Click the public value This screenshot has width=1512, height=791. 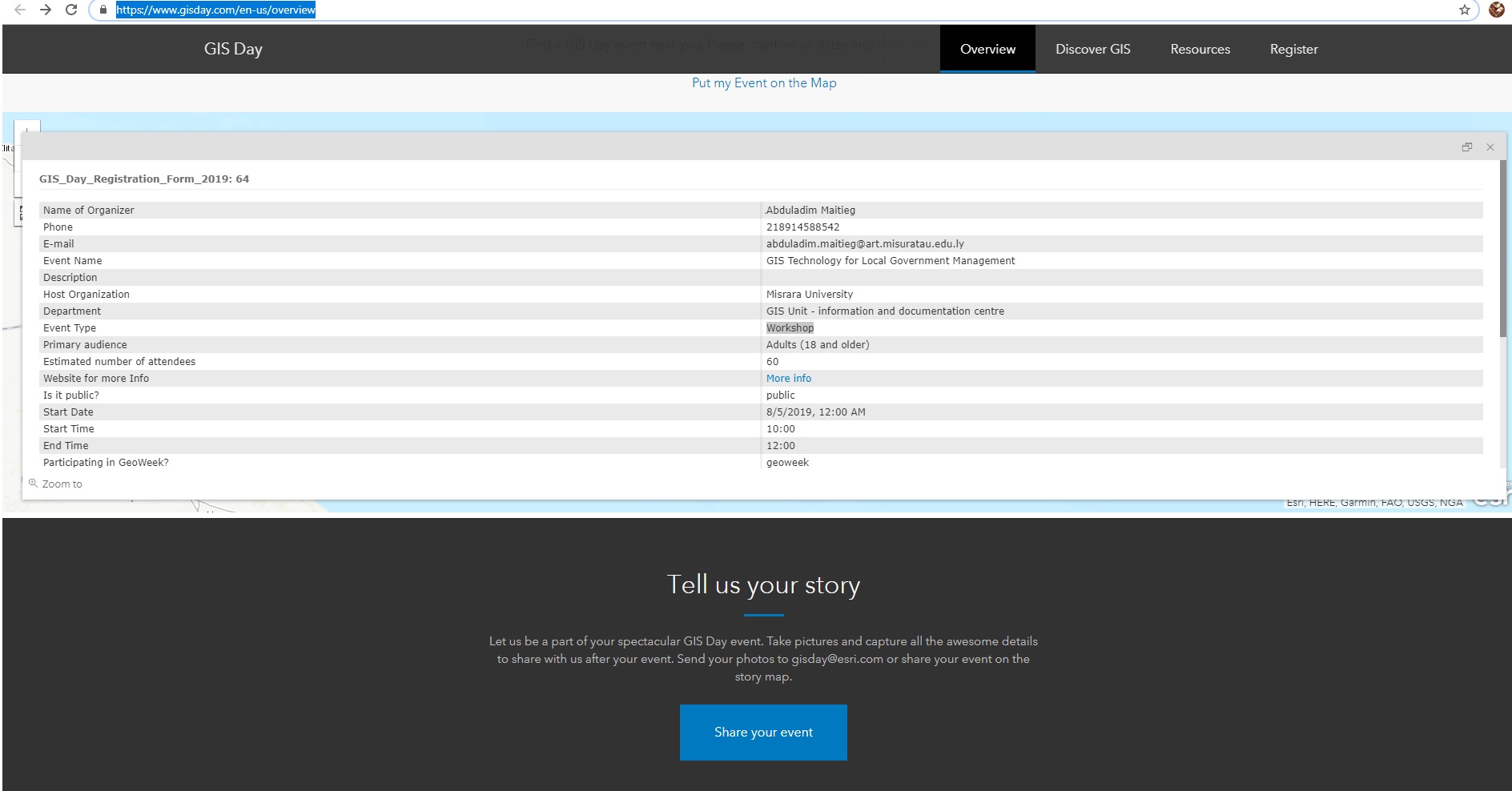(x=781, y=395)
